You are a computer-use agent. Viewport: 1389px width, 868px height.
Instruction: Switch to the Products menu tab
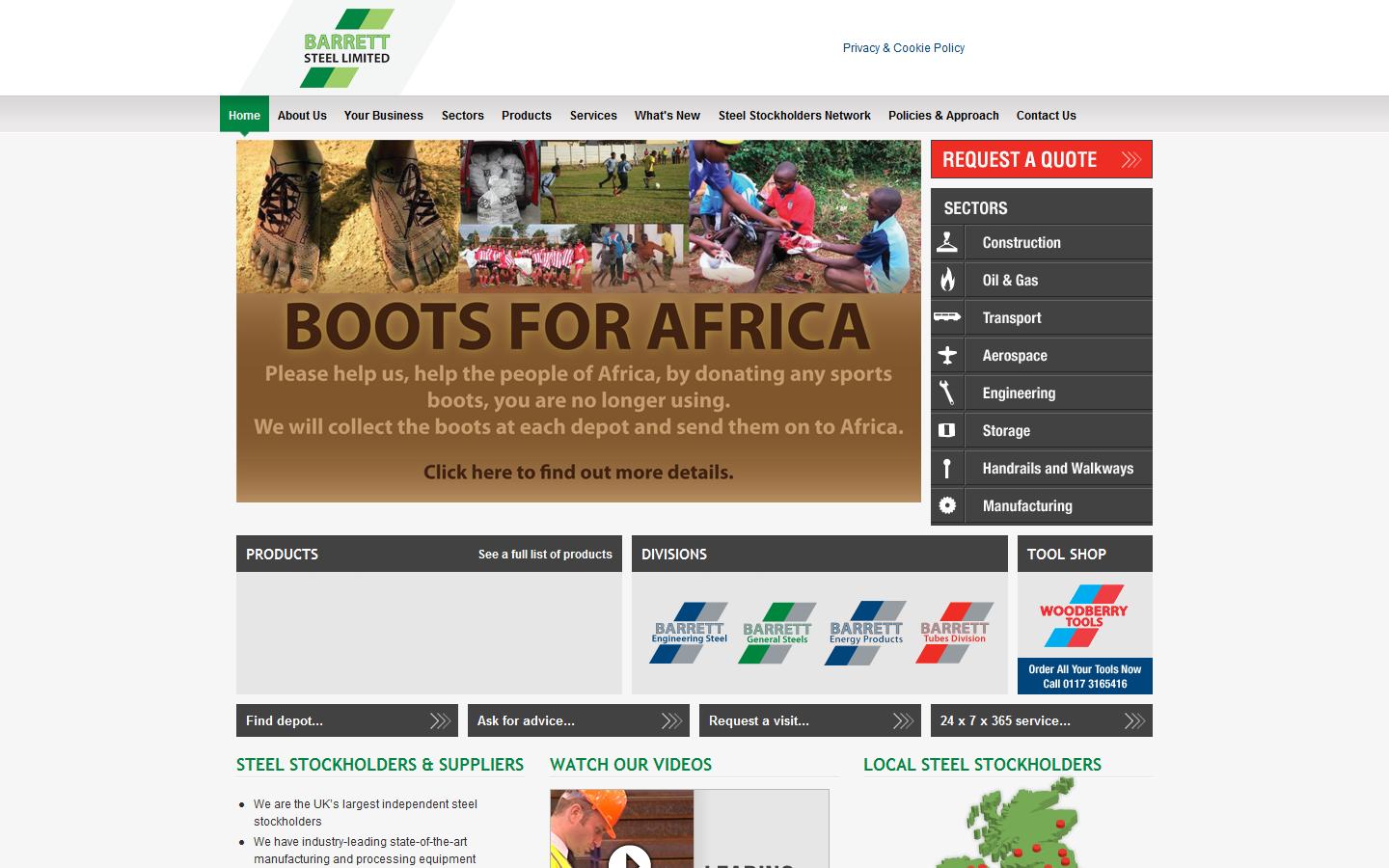pyautogui.click(x=526, y=115)
